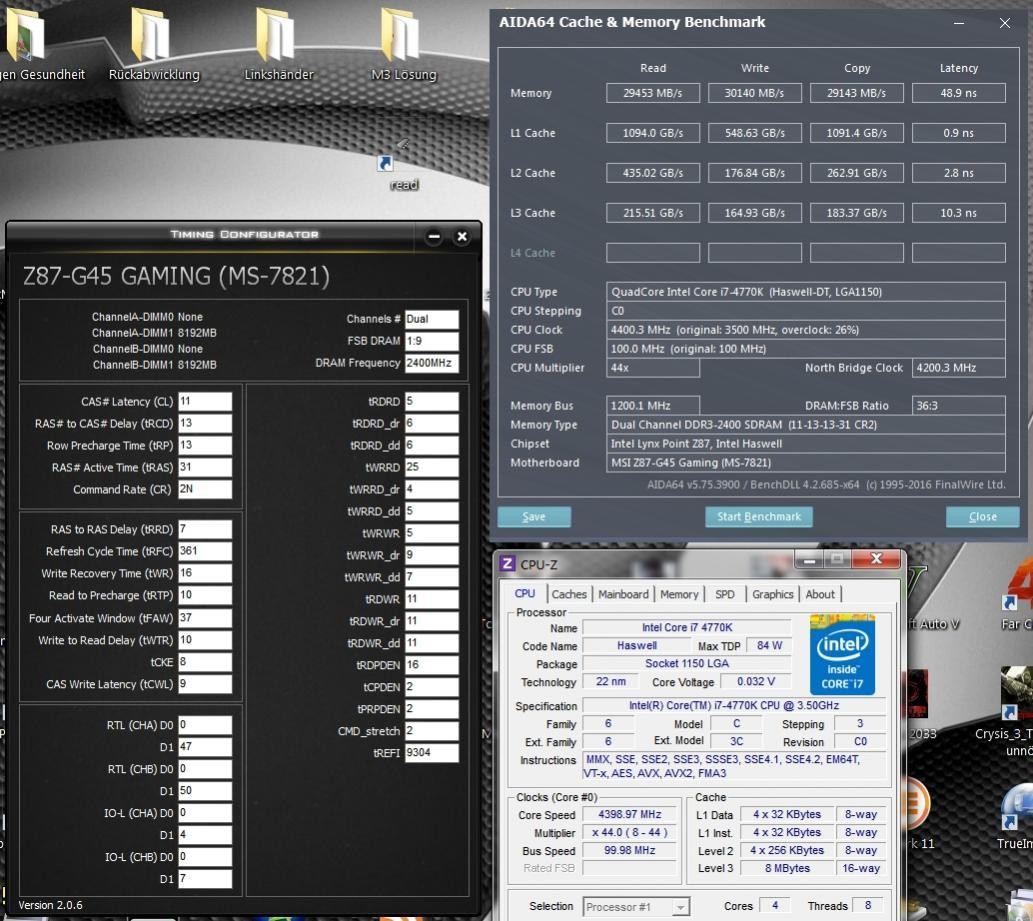1033x921 pixels.
Task: Open the Mainboard tab in CPU-Z
Action: (623, 594)
